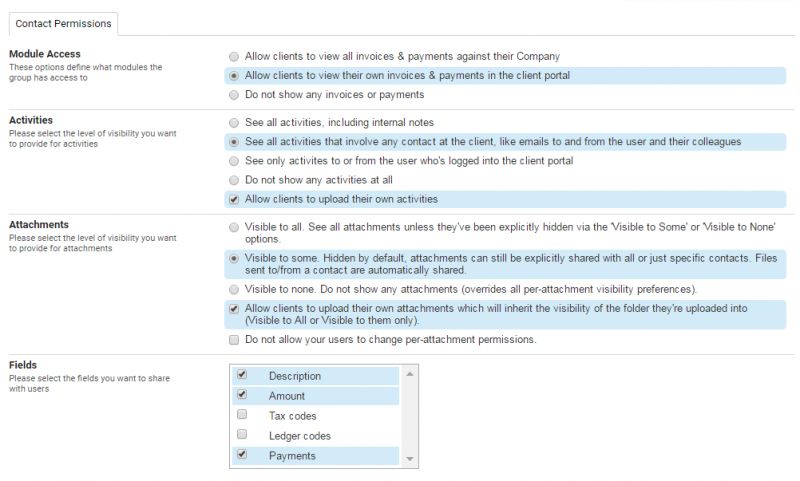
Task: Click the Fields list scroll down arrow
Action: [408, 458]
